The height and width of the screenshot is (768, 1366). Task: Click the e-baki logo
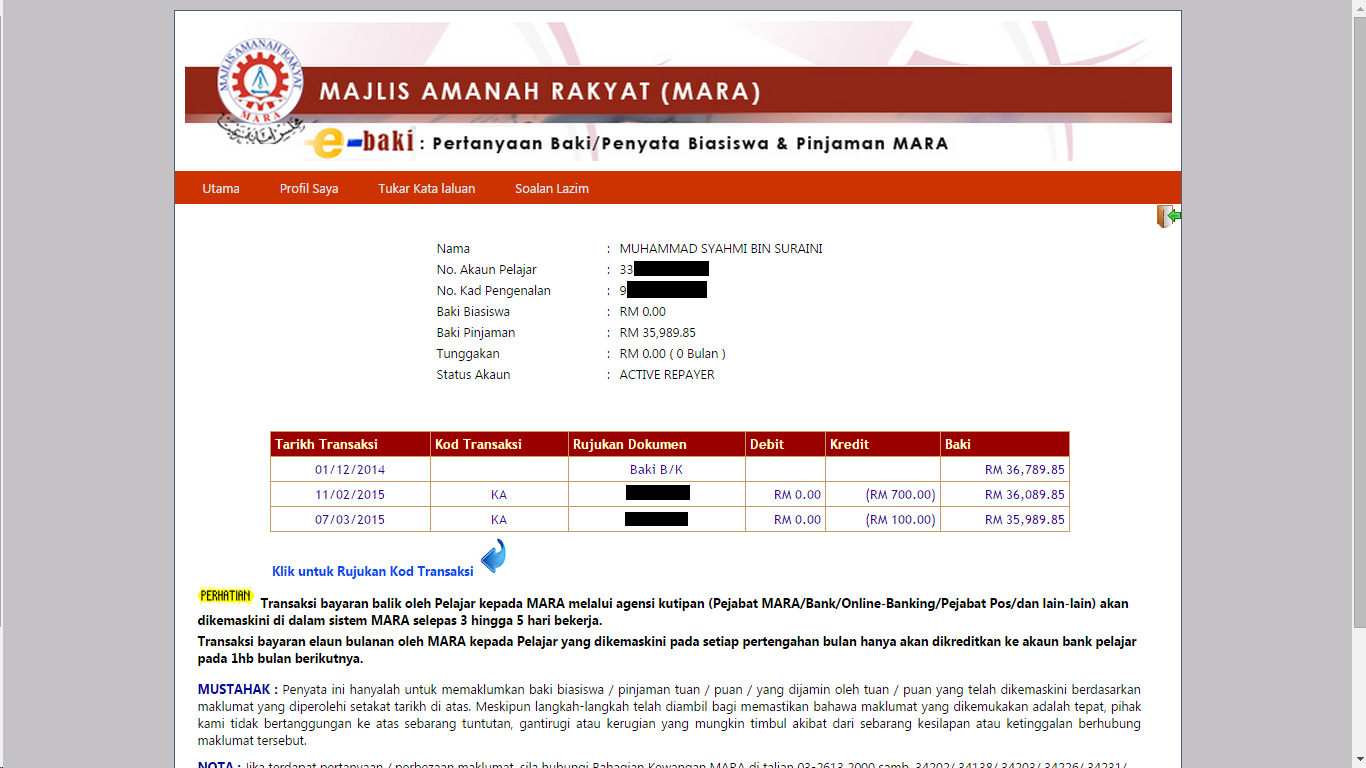point(360,143)
